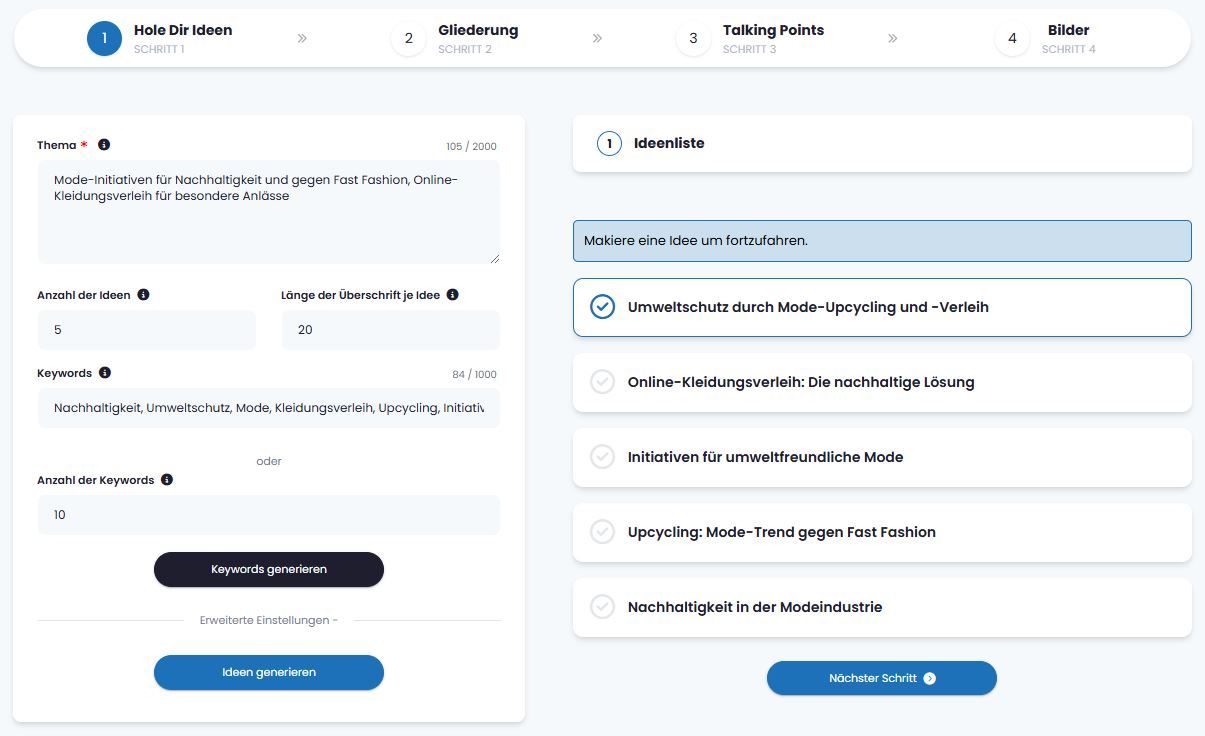Collapse the Erweiterte Einstellungen section
The image size is (1205, 736).
click(268, 620)
